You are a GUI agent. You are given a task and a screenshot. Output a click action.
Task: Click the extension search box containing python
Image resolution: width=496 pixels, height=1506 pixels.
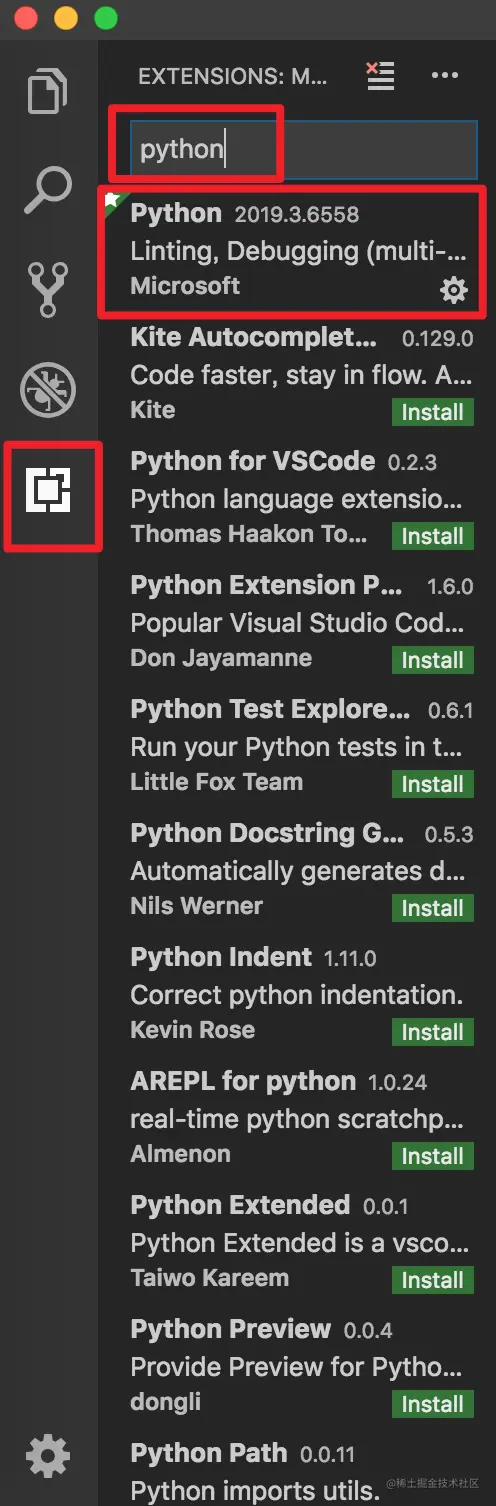pos(304,150)
